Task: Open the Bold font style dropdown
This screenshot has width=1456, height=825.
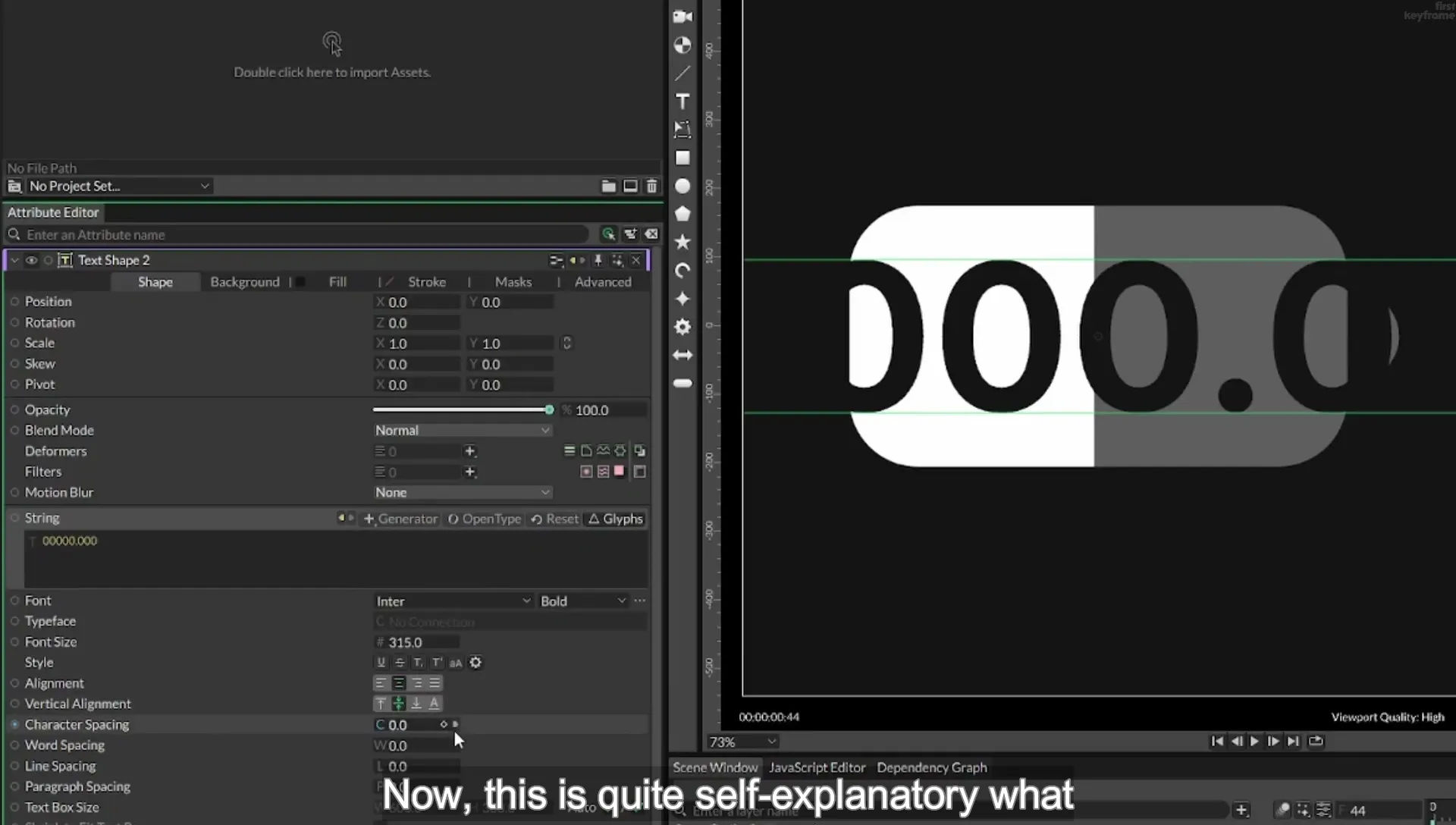Action: [582, 601]
